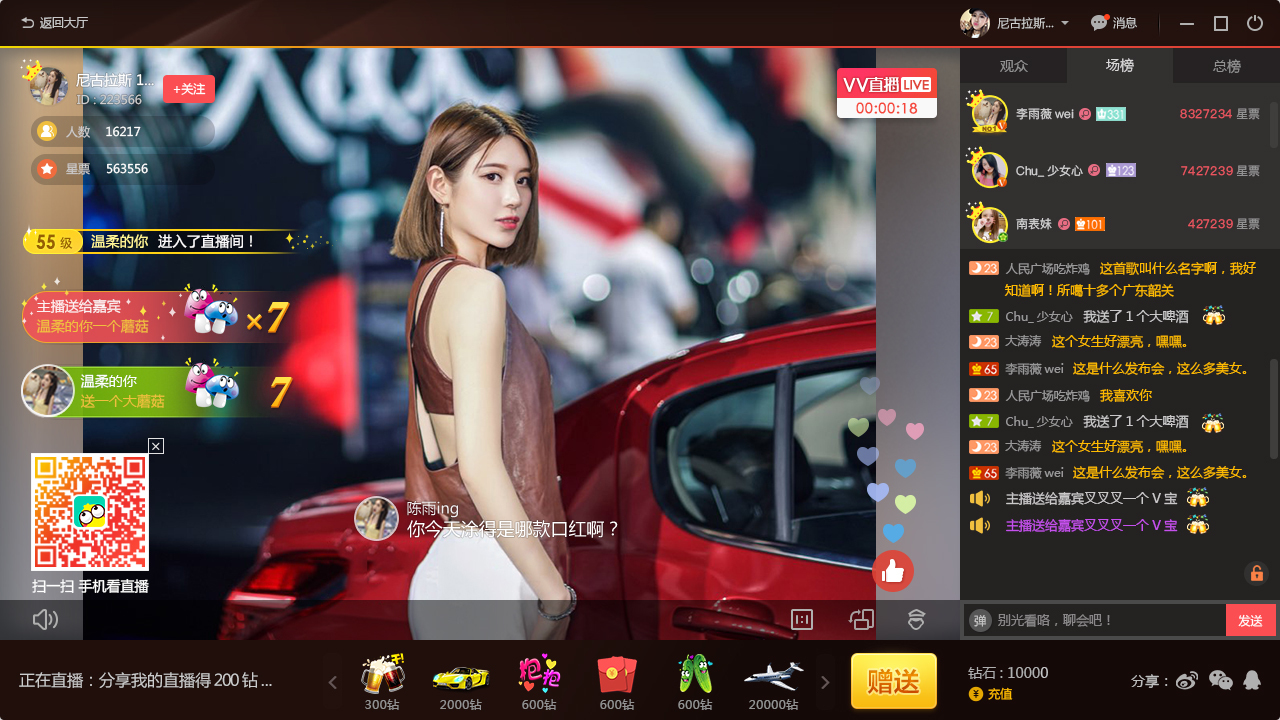Select the red envelope gift
Screen dimensions: 1280x720
pos(616,676)
